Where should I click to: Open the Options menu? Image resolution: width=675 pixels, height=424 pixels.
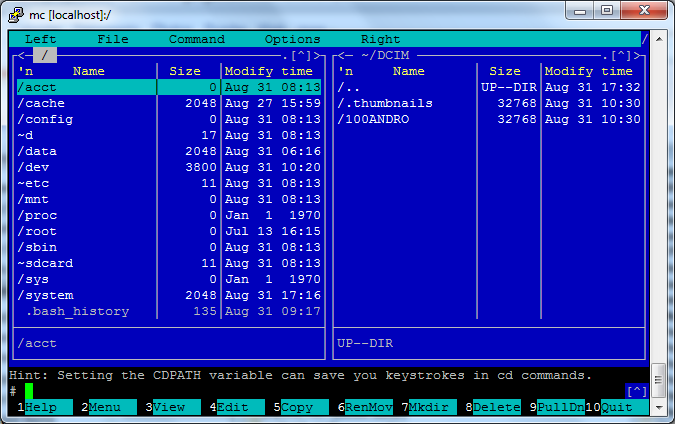pos(292,39)
